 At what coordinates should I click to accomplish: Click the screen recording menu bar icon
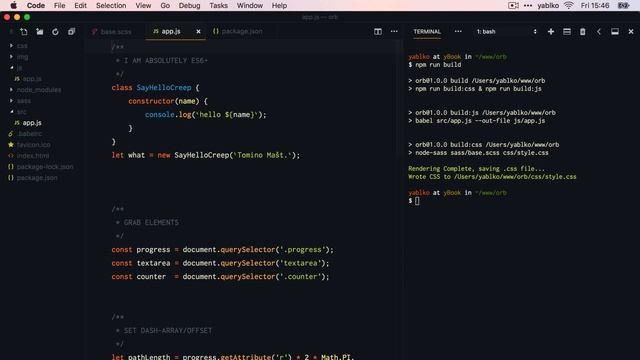513,5
